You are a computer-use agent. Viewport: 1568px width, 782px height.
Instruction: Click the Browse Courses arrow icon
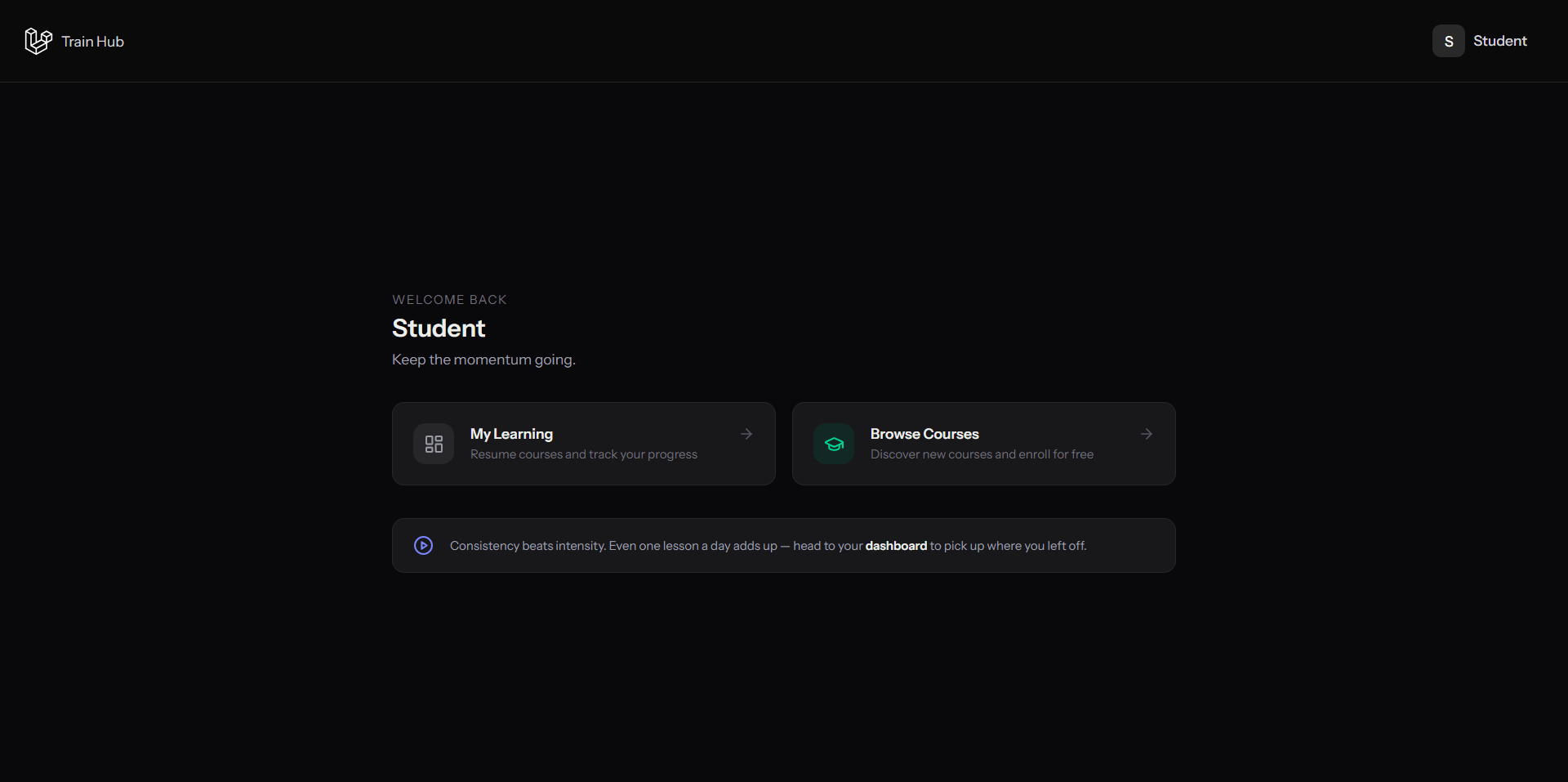pyautogui.click(x=1147, y=434)
